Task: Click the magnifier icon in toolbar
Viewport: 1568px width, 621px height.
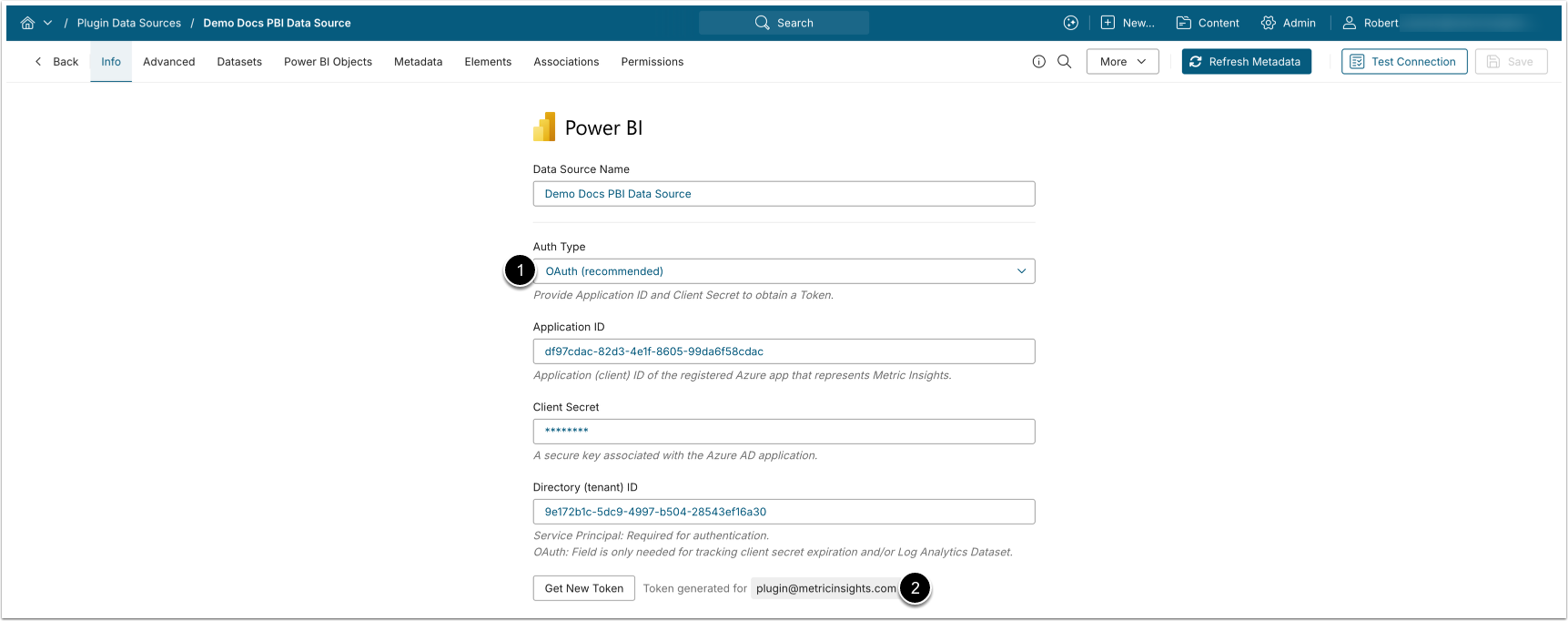Action: [1064, 62]
